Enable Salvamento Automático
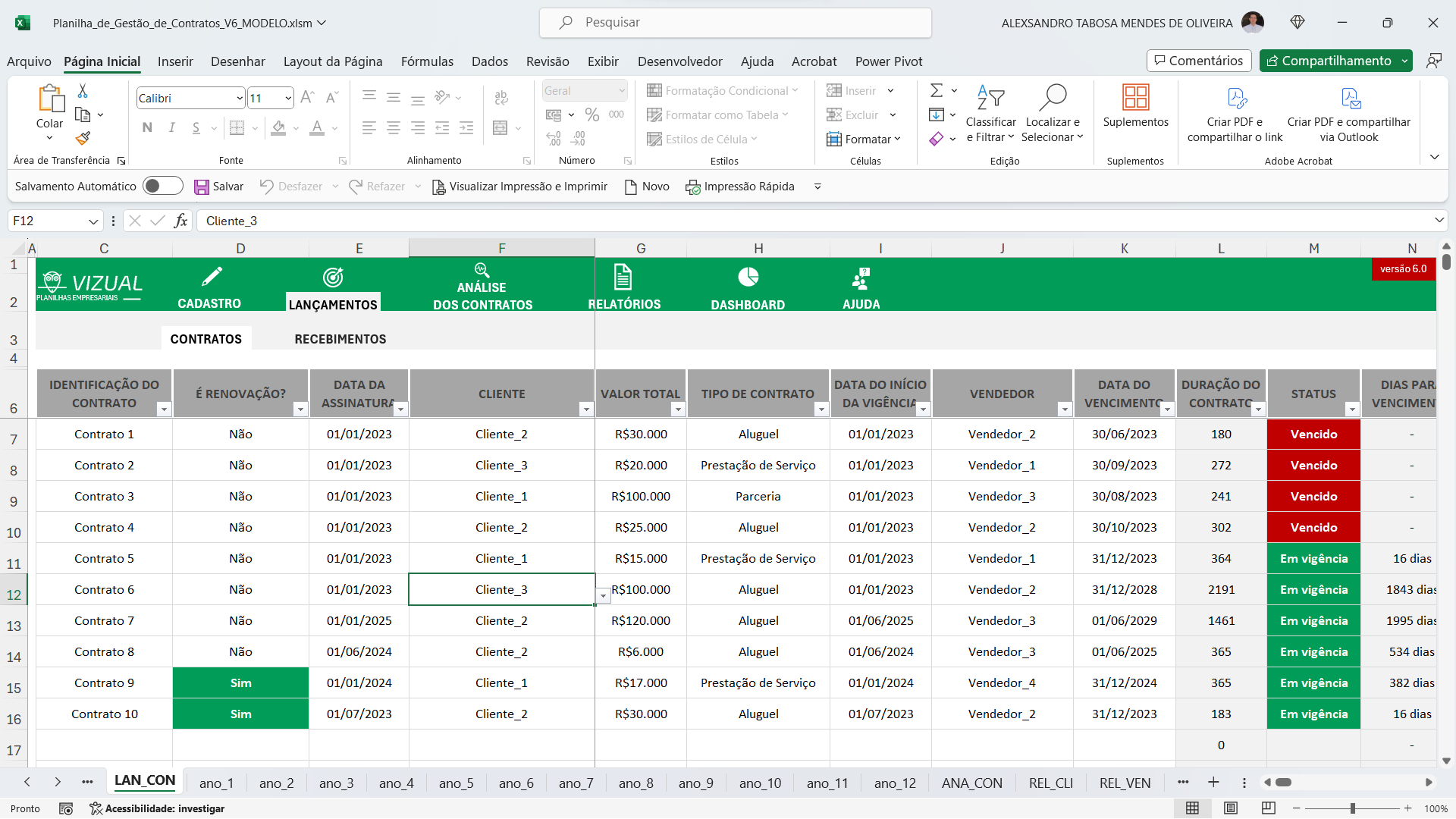1456x819 pixels. [162, 186]
